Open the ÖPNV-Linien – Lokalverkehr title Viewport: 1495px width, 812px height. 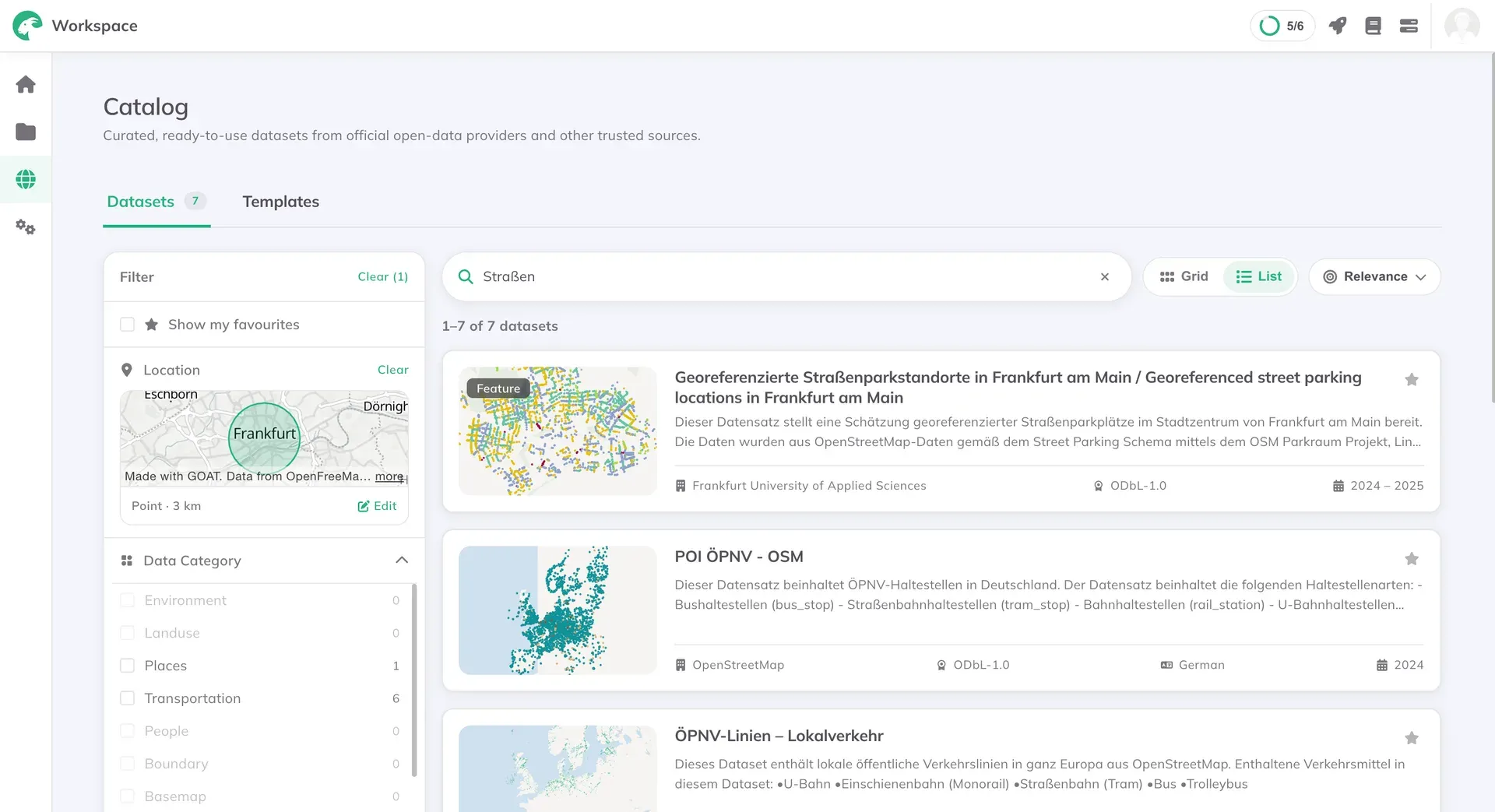coord(779,736)
